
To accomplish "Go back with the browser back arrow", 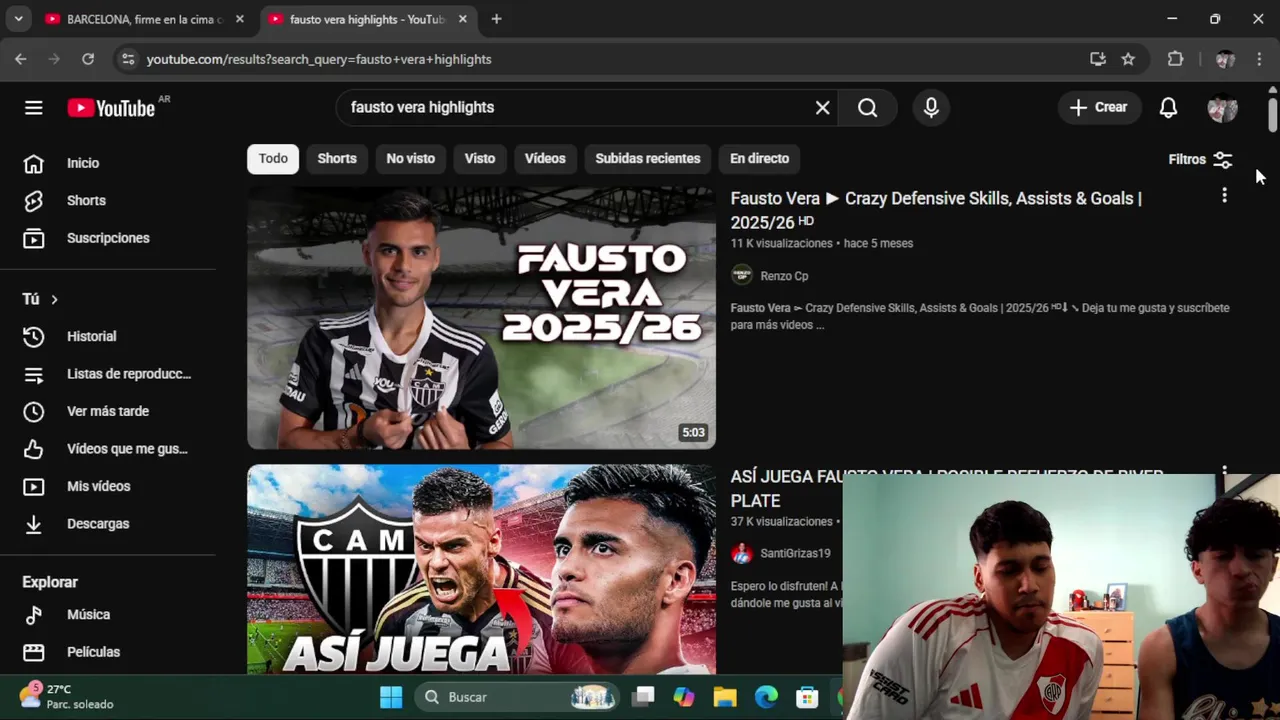I will (21, 59).
